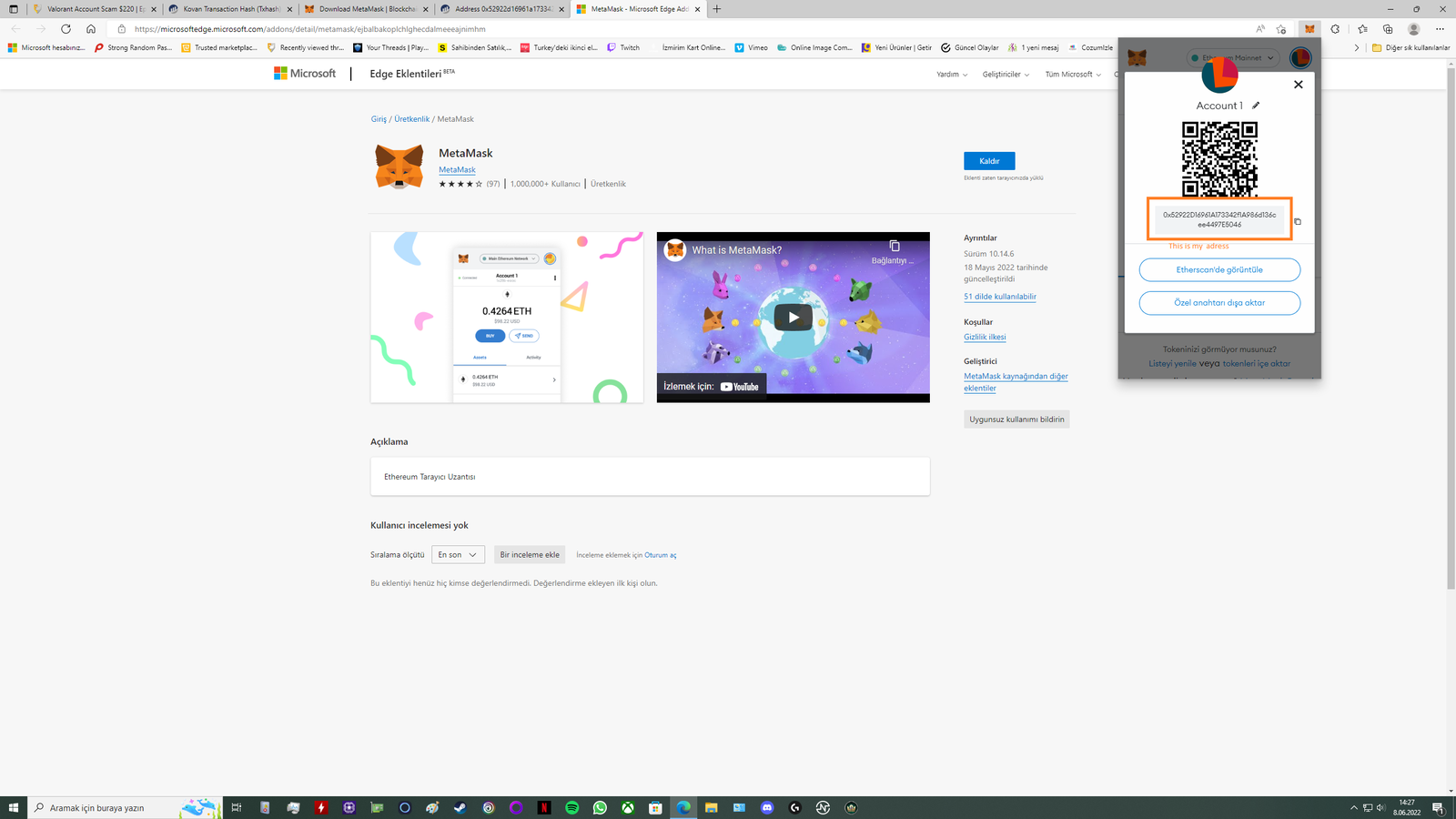Open Edge Settings and more menu
1456x819 pixels.
1440,29
